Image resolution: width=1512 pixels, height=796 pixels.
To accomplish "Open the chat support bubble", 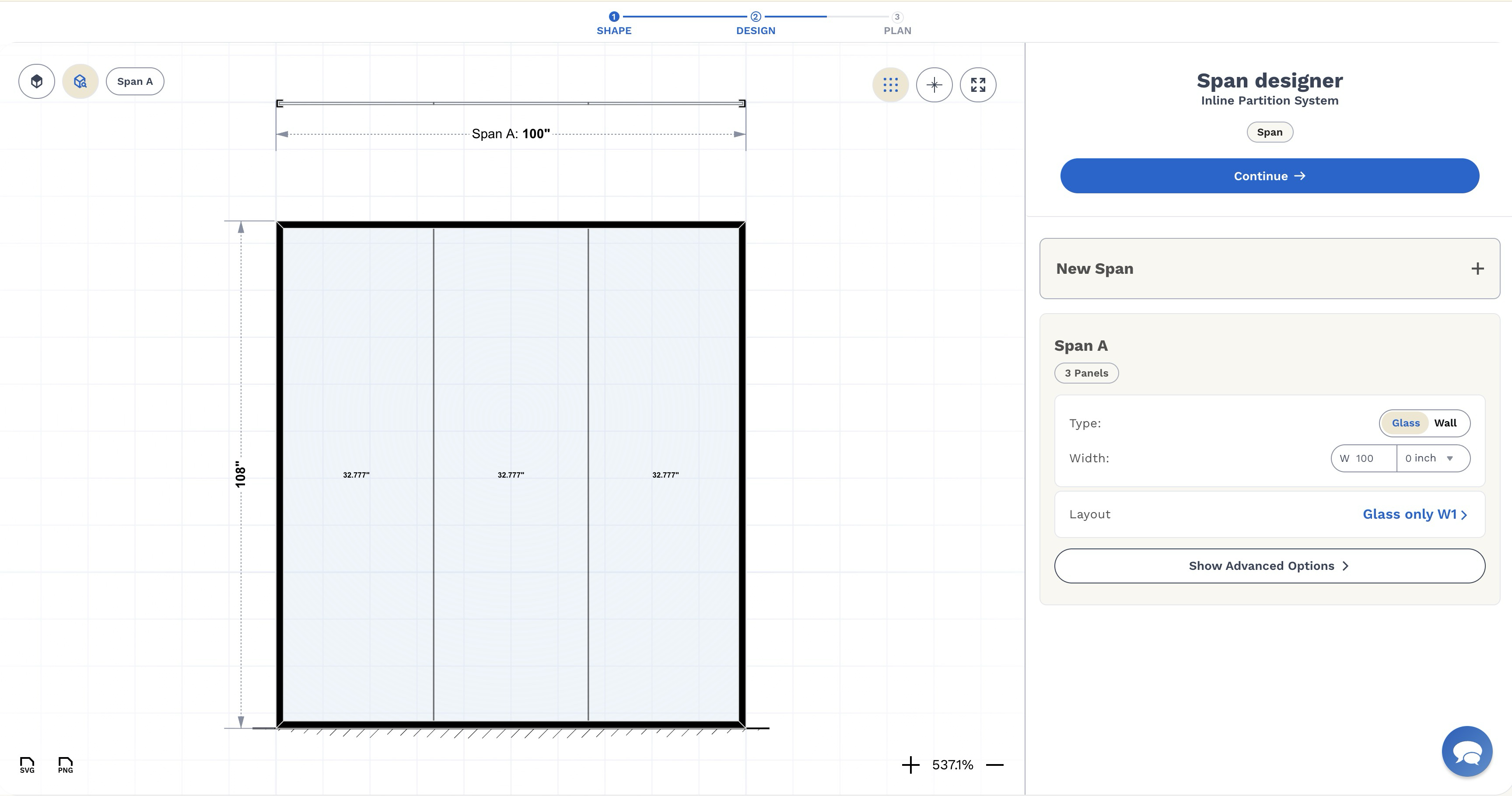I will [x=1467, y=751].
